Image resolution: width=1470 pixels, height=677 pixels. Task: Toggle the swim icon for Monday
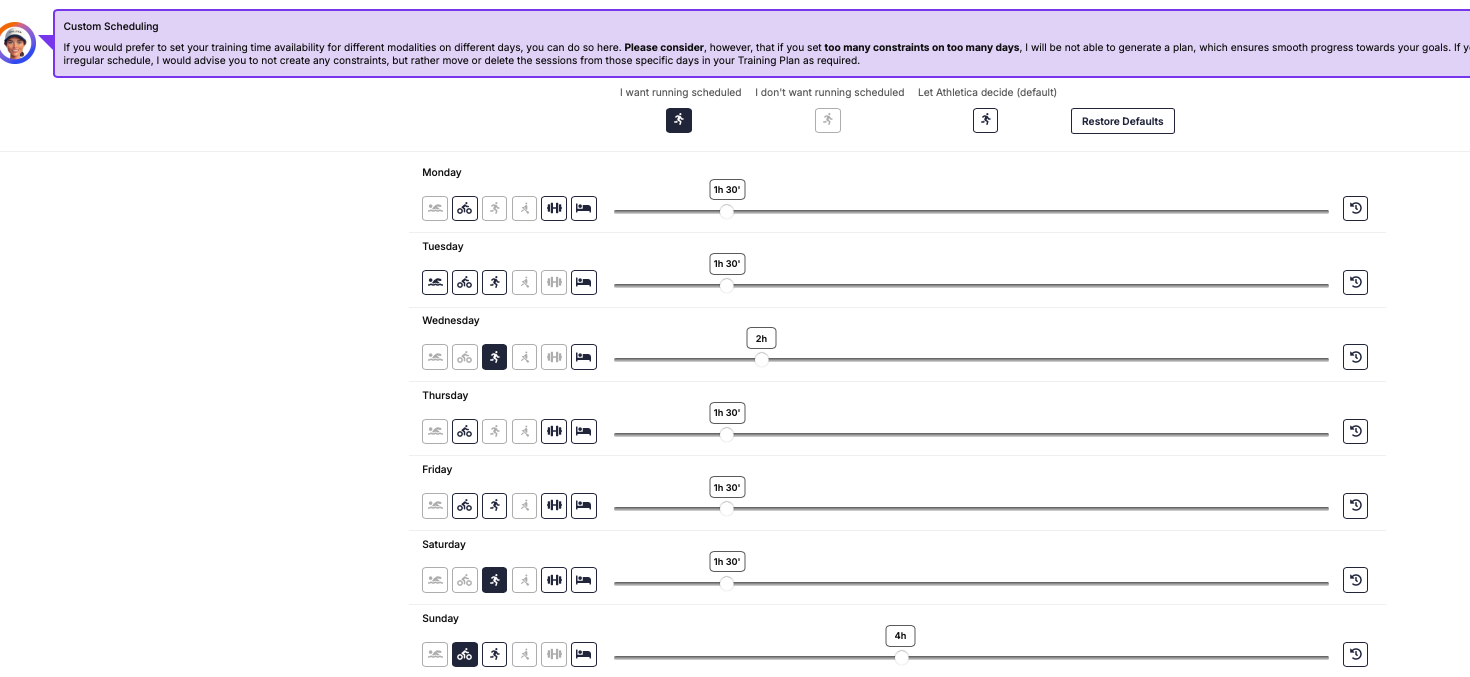(x=435, y=208)
